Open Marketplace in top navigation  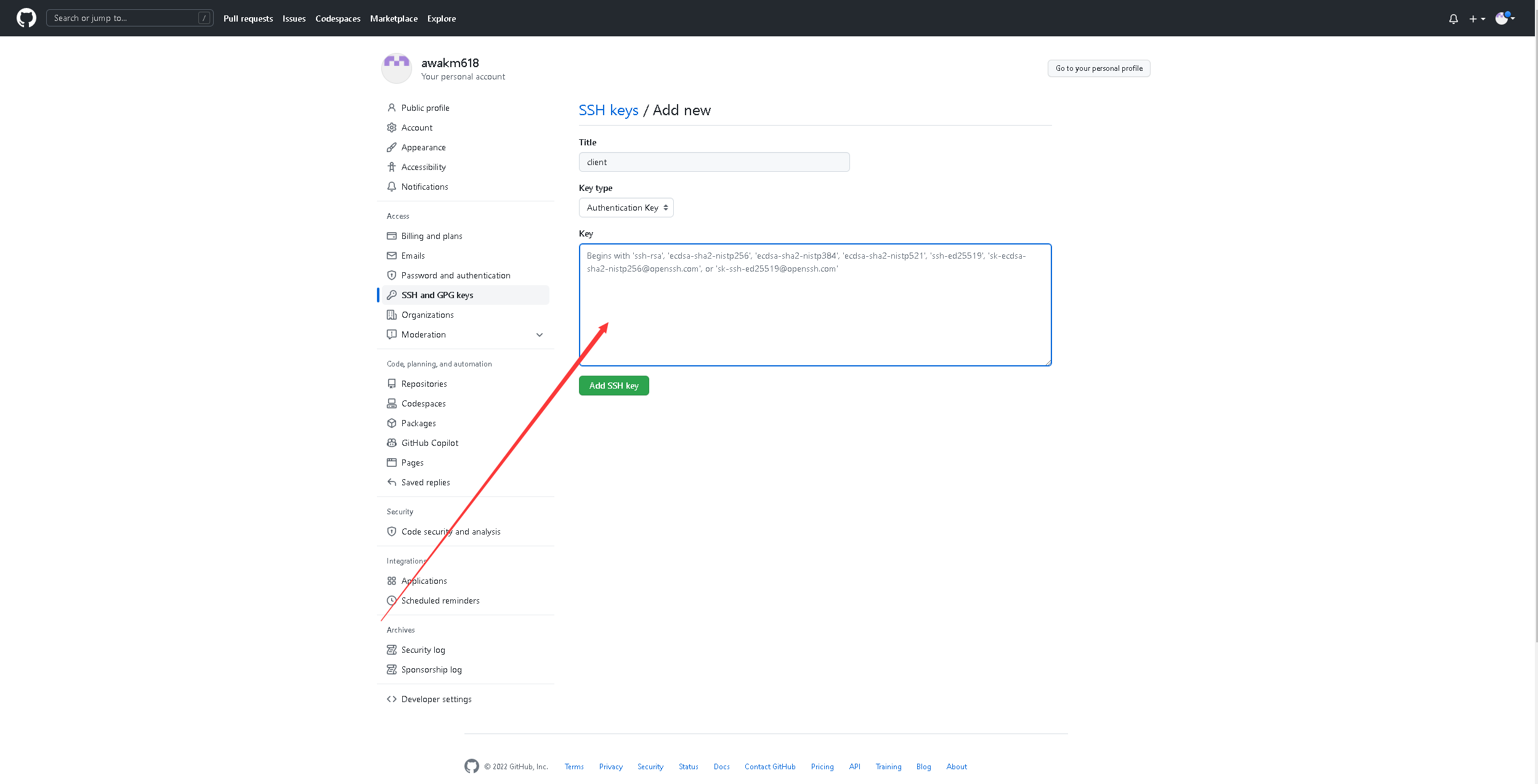click(x=394, y=18)
